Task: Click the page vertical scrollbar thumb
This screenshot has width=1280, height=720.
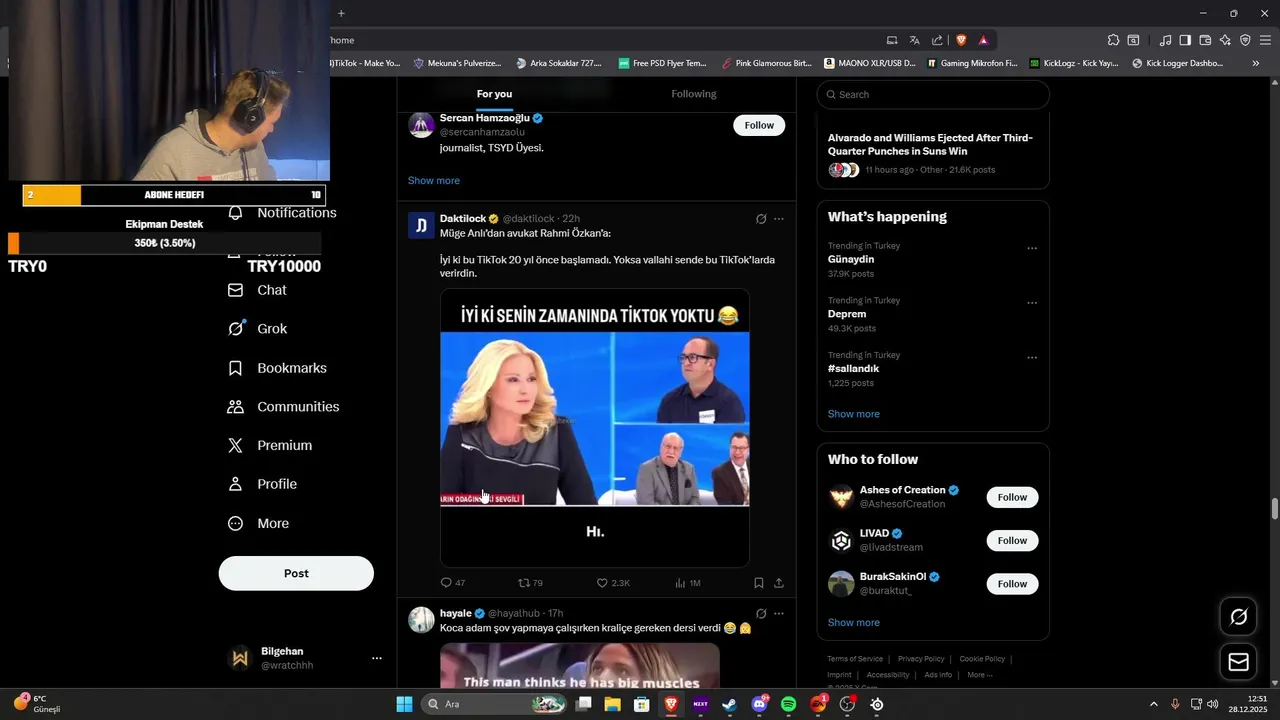Action: (x=1275, y=508)
